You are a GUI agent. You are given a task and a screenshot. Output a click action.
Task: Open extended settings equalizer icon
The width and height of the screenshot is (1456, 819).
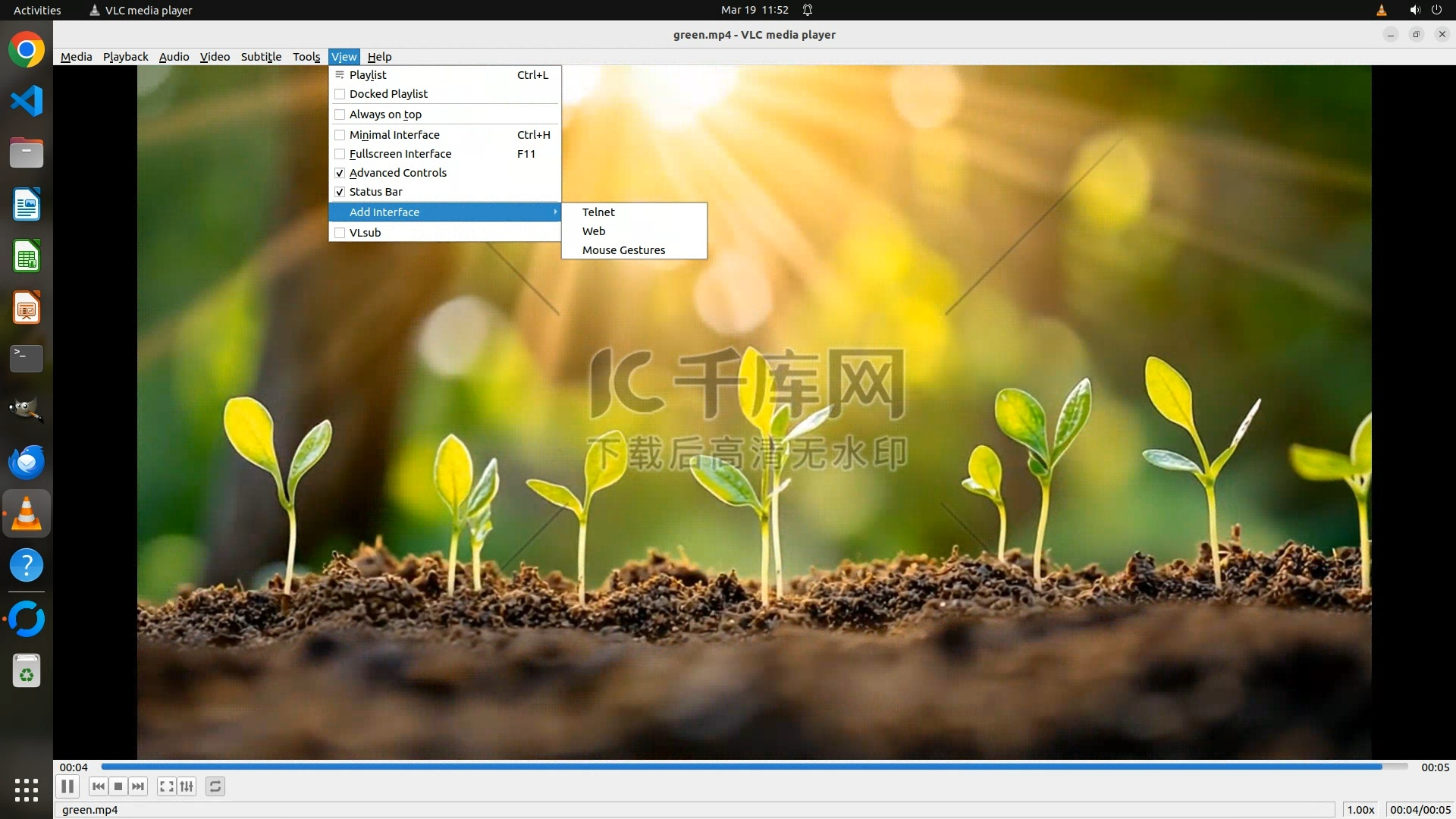[x=187, y=786]
